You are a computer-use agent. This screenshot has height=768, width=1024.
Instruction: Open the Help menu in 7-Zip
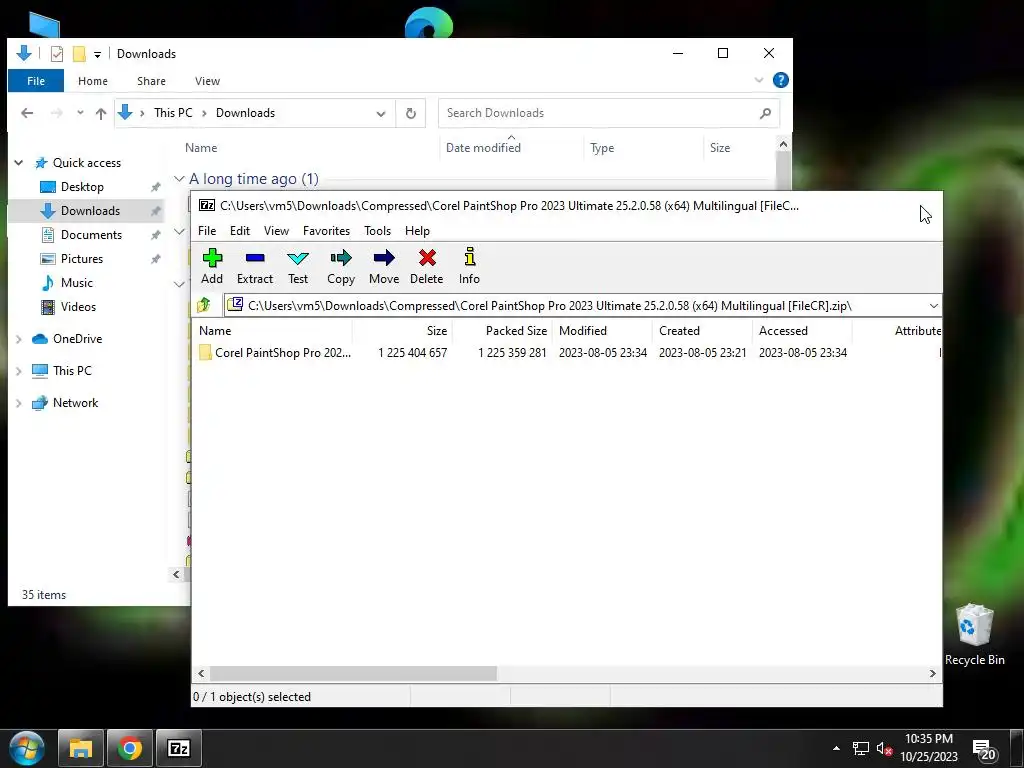coord(417,231)
